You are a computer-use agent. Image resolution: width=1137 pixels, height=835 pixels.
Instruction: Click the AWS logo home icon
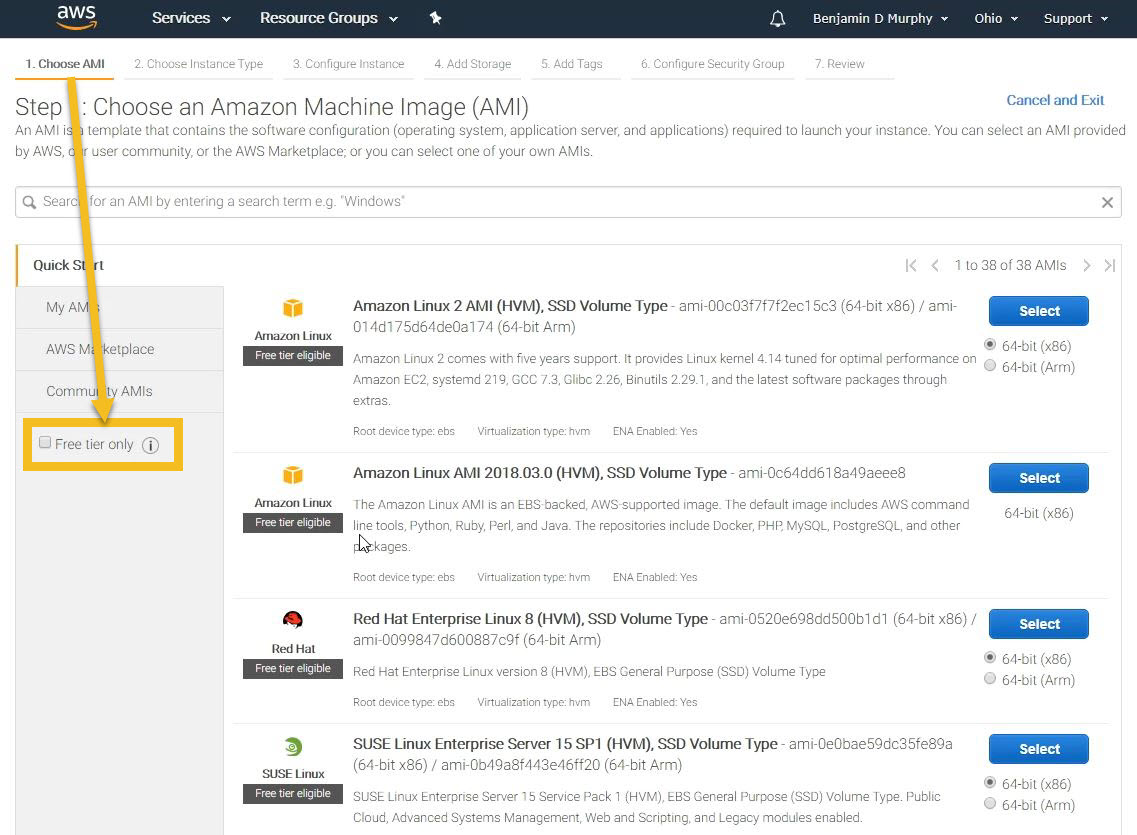point(77,17)
